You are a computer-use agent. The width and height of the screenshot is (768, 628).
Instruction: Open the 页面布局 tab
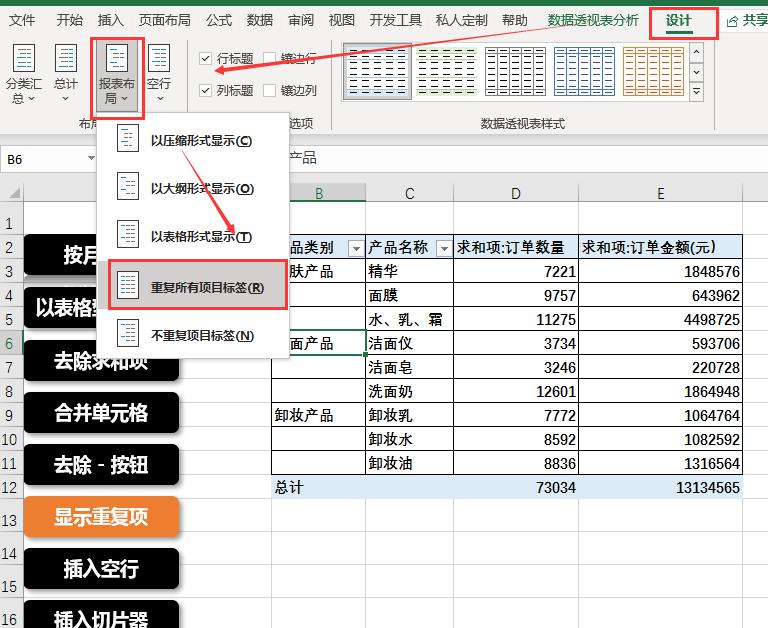165,21
